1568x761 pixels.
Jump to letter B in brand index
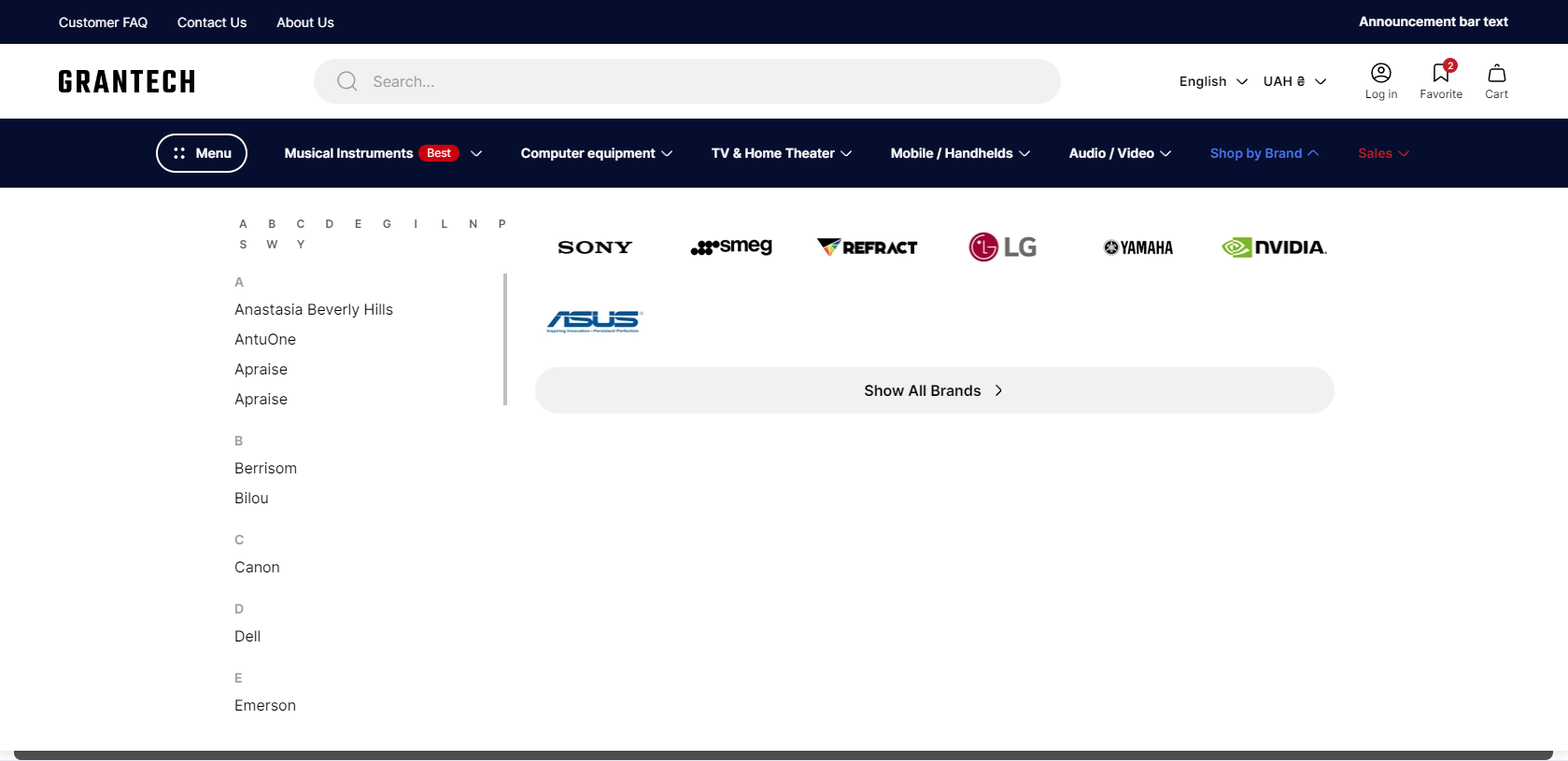pyautogui.click(x=272, y=224)
